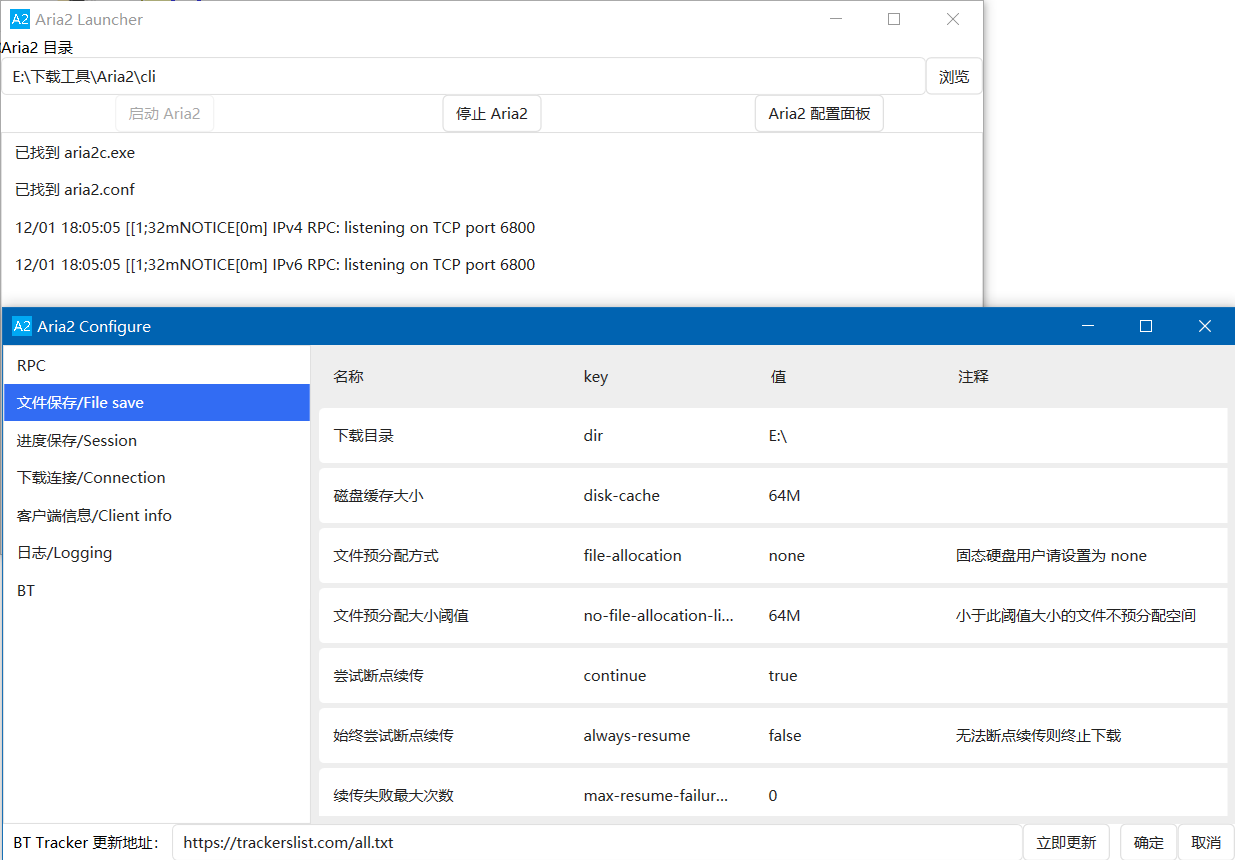Click IPv4 RPC listening log line

tap(275, 228)
